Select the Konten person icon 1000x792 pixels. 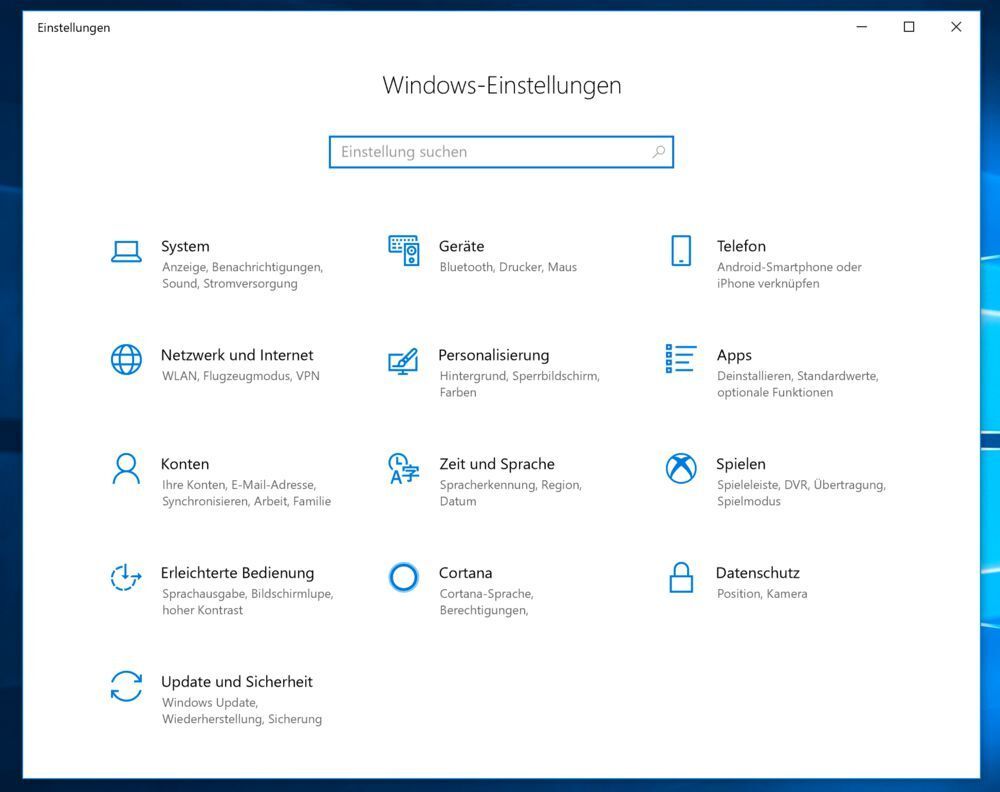coord(126,469)
